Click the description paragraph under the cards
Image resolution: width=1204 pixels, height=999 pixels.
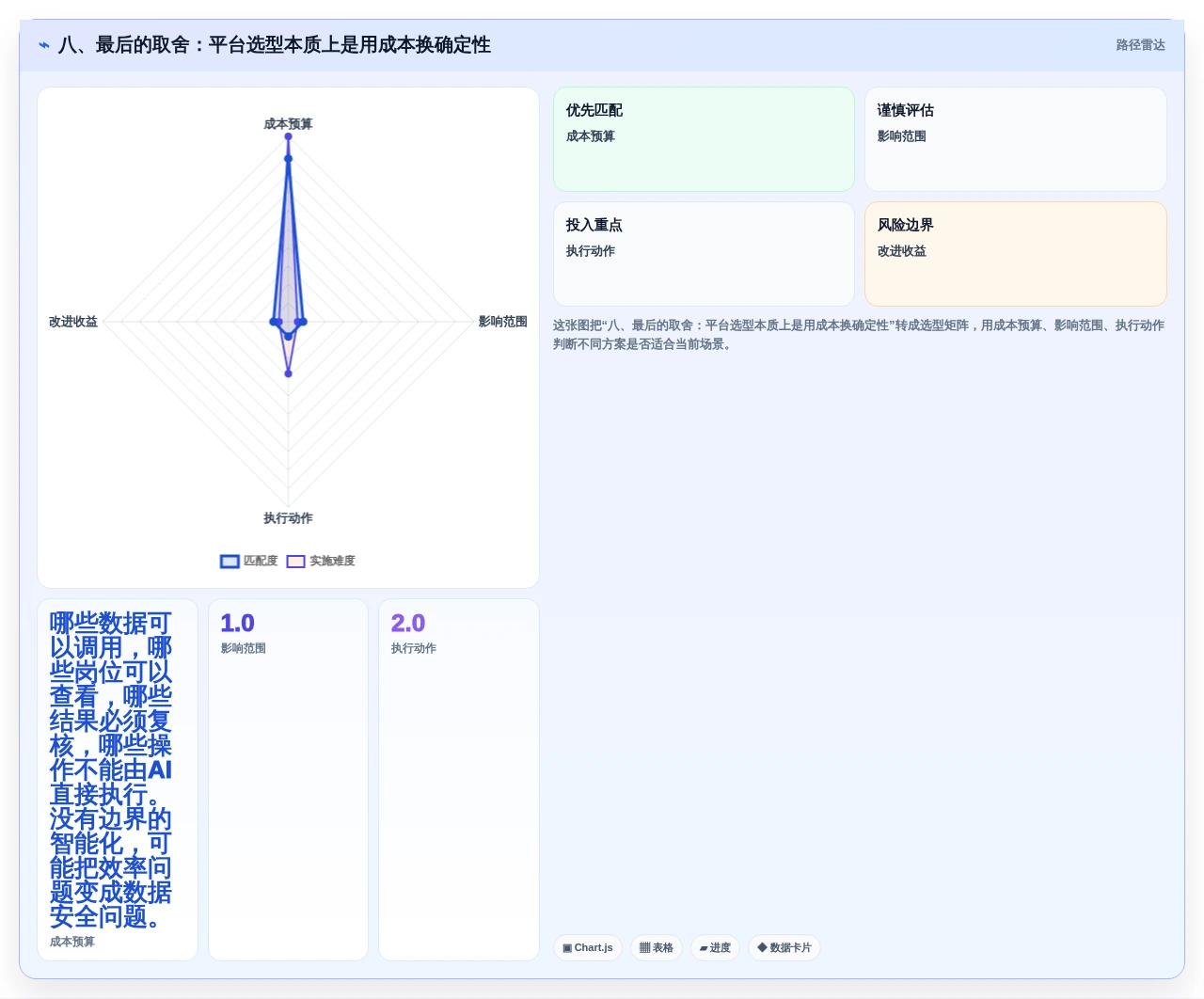click(x=858, y=335)
